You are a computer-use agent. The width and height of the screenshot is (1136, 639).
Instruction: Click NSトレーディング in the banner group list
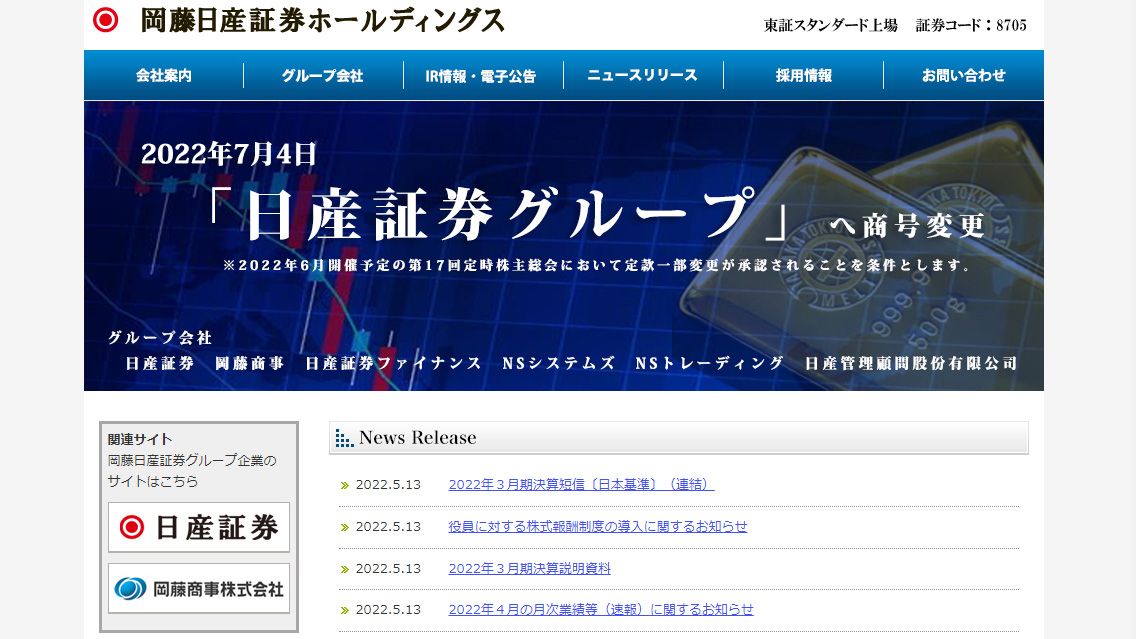(709, 363)
